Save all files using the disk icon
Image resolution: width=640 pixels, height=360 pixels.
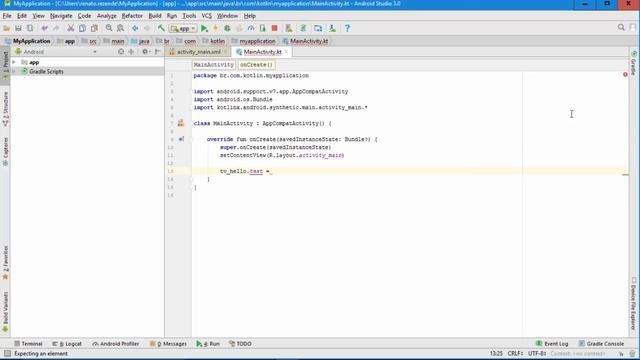18,28
